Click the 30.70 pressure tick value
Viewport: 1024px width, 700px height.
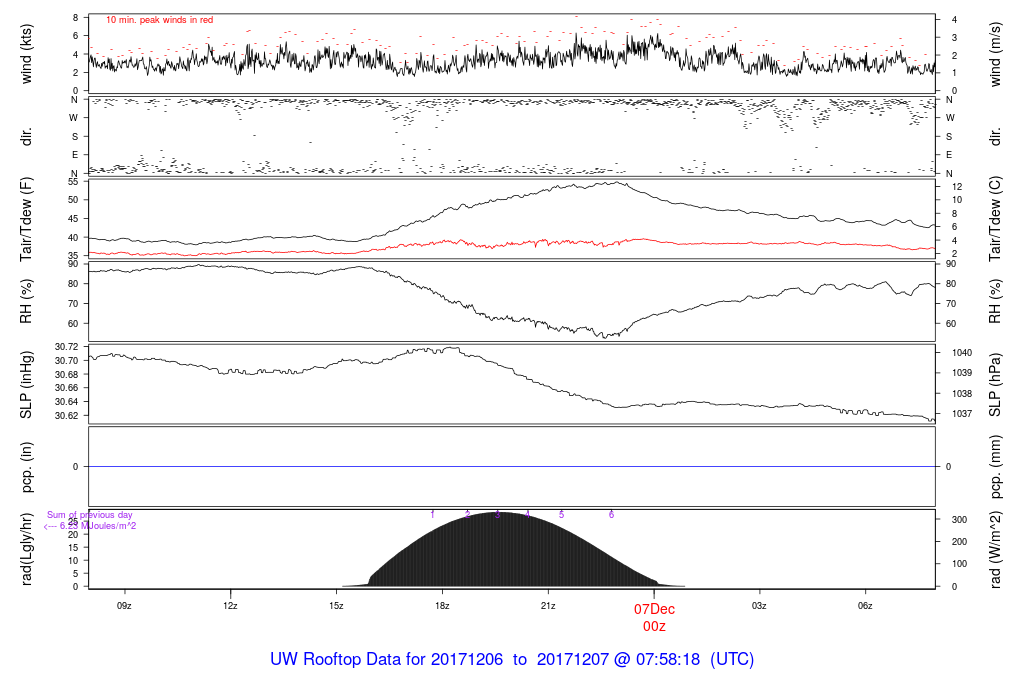click(67, 360)
